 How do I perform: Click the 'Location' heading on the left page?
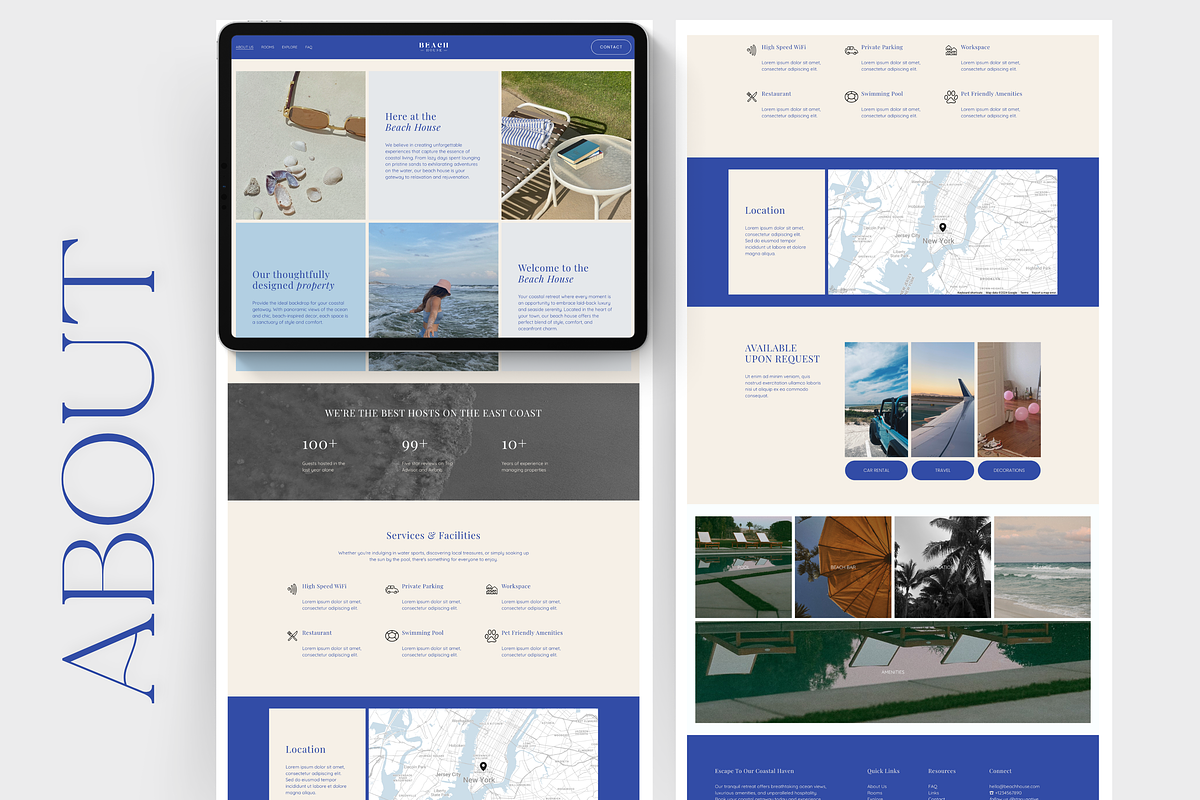point(305,749)
